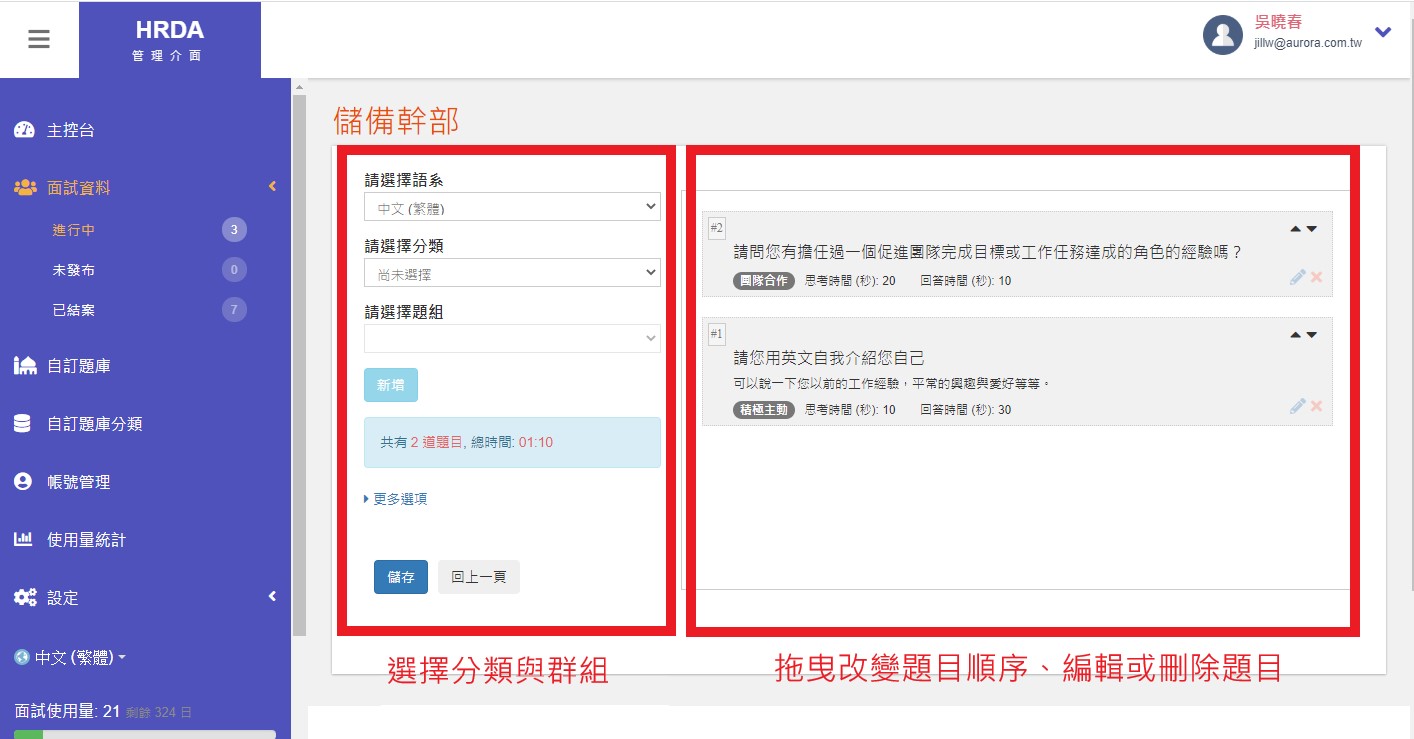Click the question about 促進團隊完成目標
The width and height of the screenshot is (1414, 739).
(x=987, y=253)
